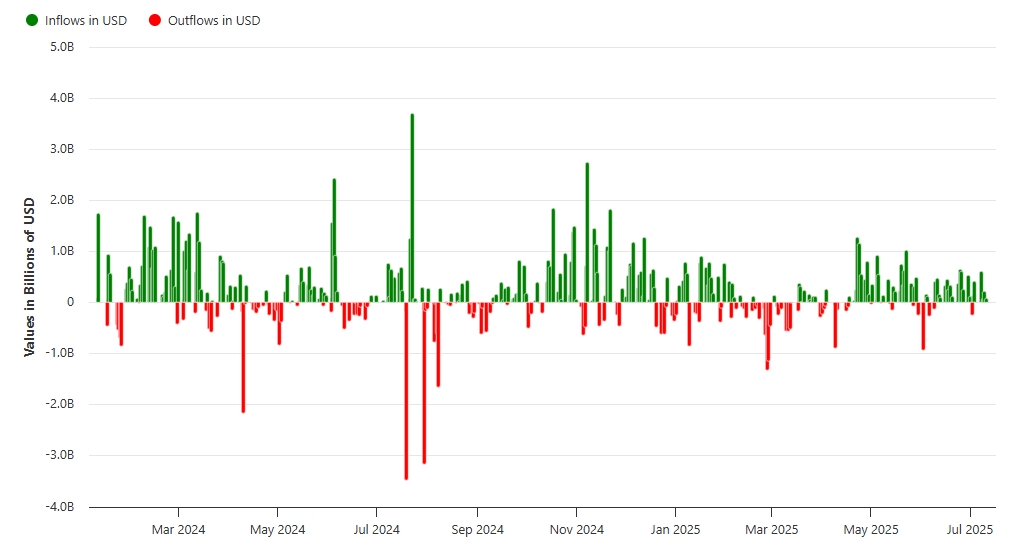Image resolution: width=1013 pixels, height=539 pixels.
Task: Click the red outflow bar near -2.1B in April 2024
Action: click(x=243, y=357)
